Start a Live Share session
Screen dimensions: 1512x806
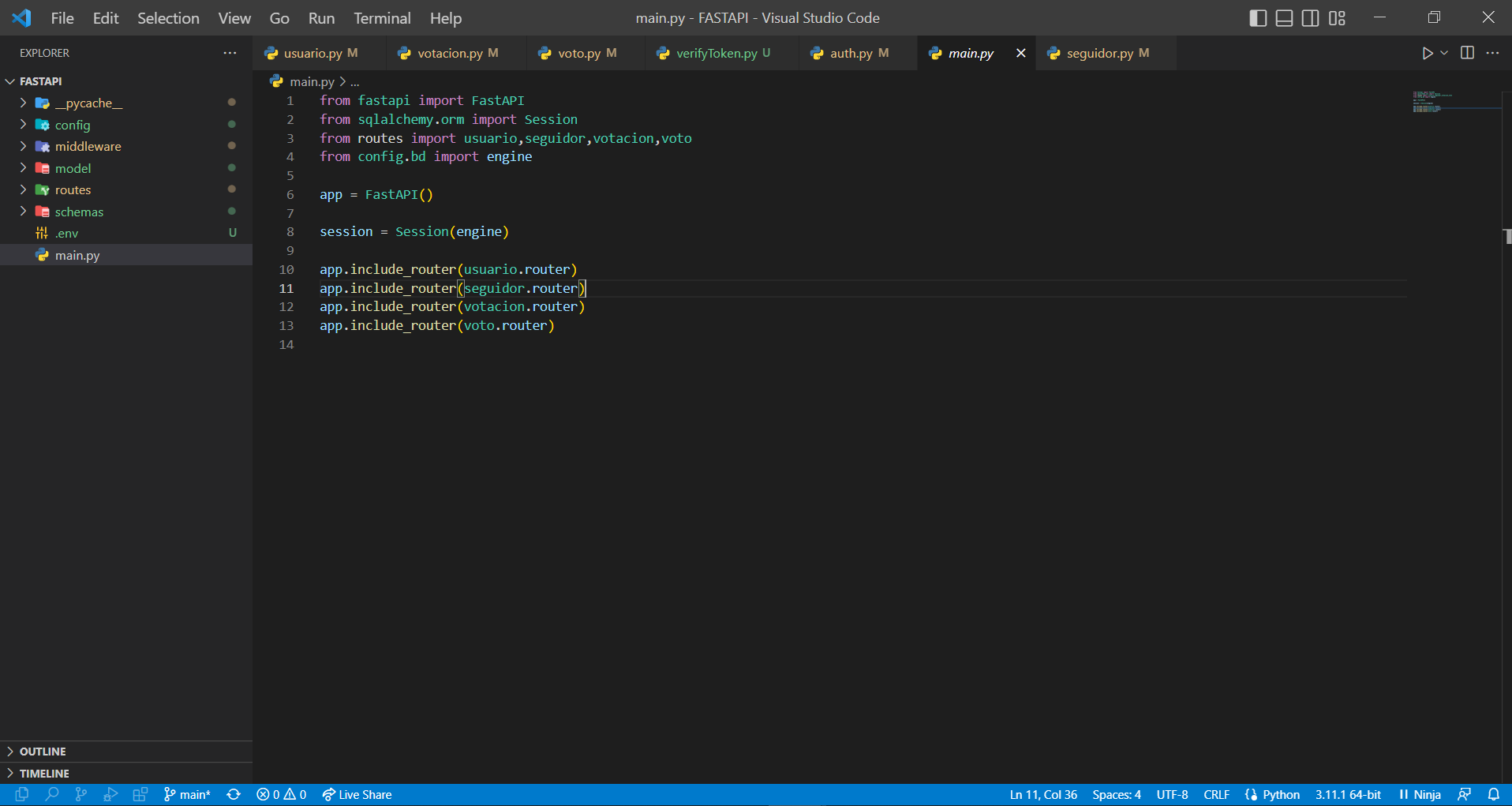coord(357,794)
